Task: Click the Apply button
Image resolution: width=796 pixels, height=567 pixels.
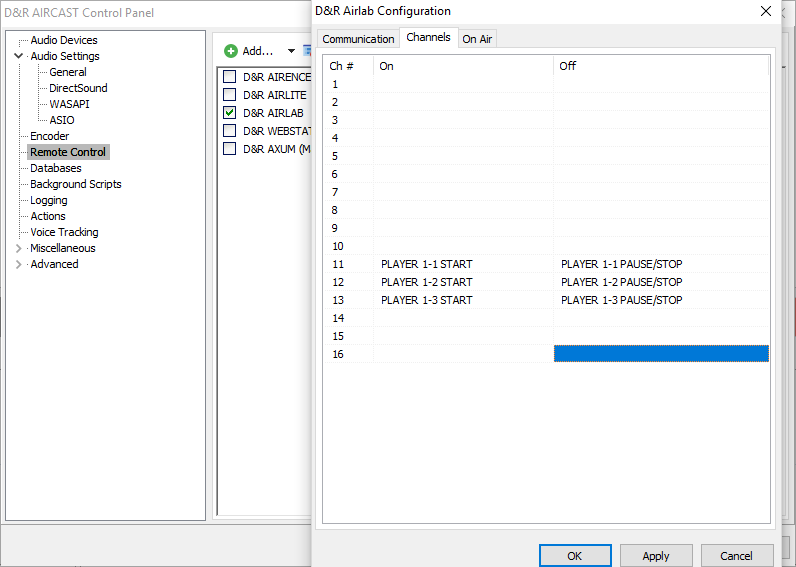Action: pyautogui.click(x=656, y=556)
